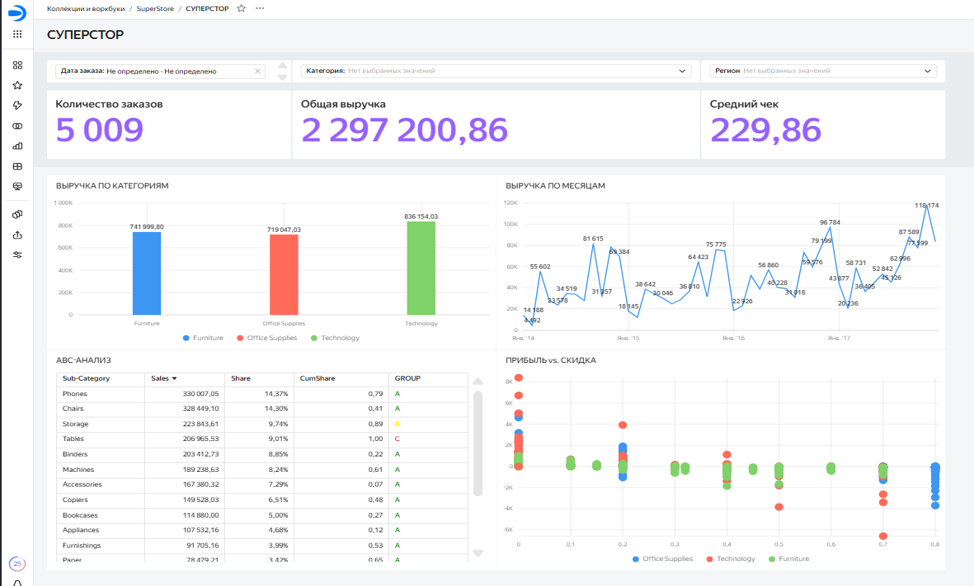Viewport: 974px width, 586px height.
Task: Click the green Technology bar
Action: [421, 268]
